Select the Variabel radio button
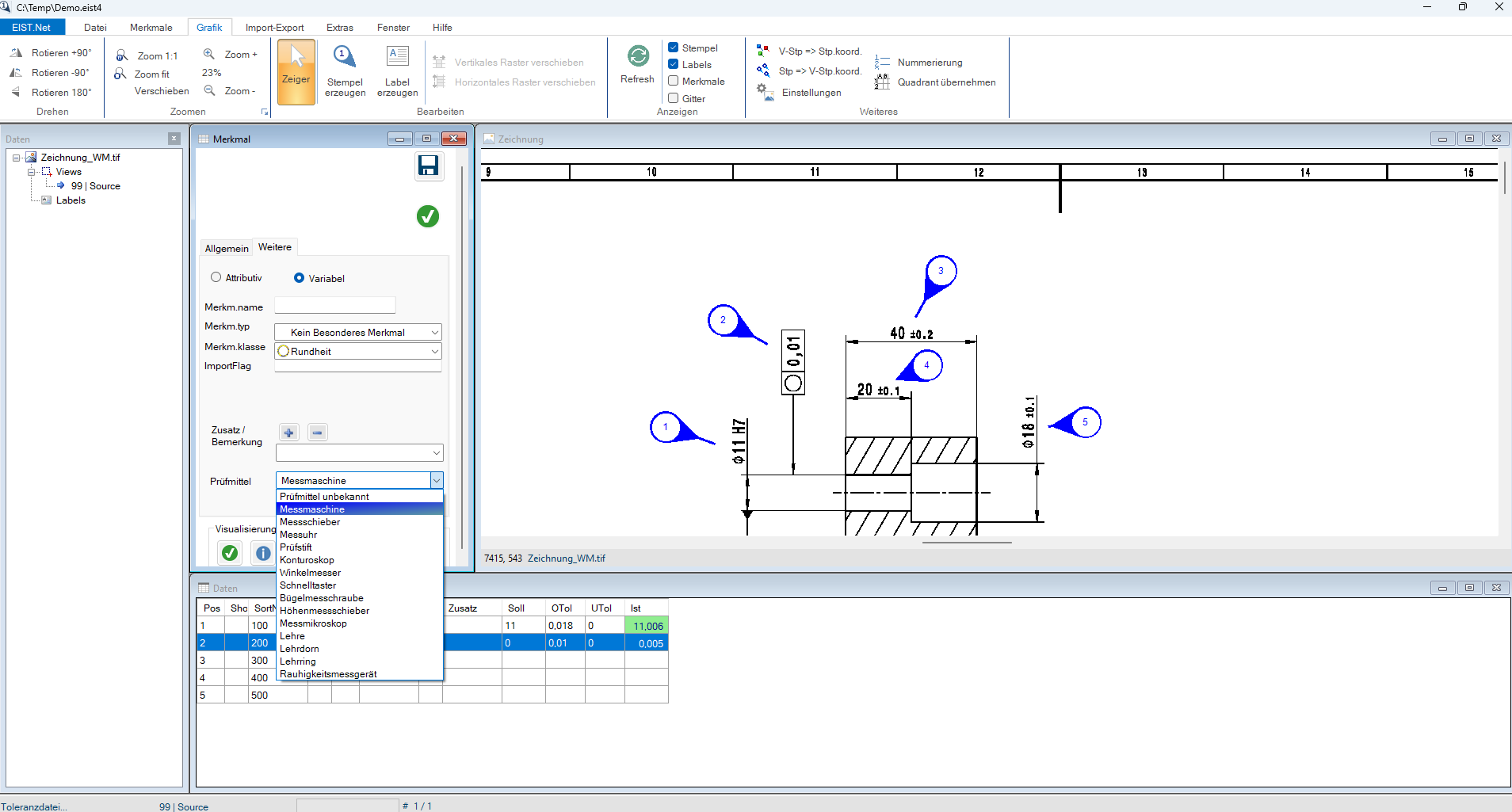Screen dimensions: 1512x812 299,278
